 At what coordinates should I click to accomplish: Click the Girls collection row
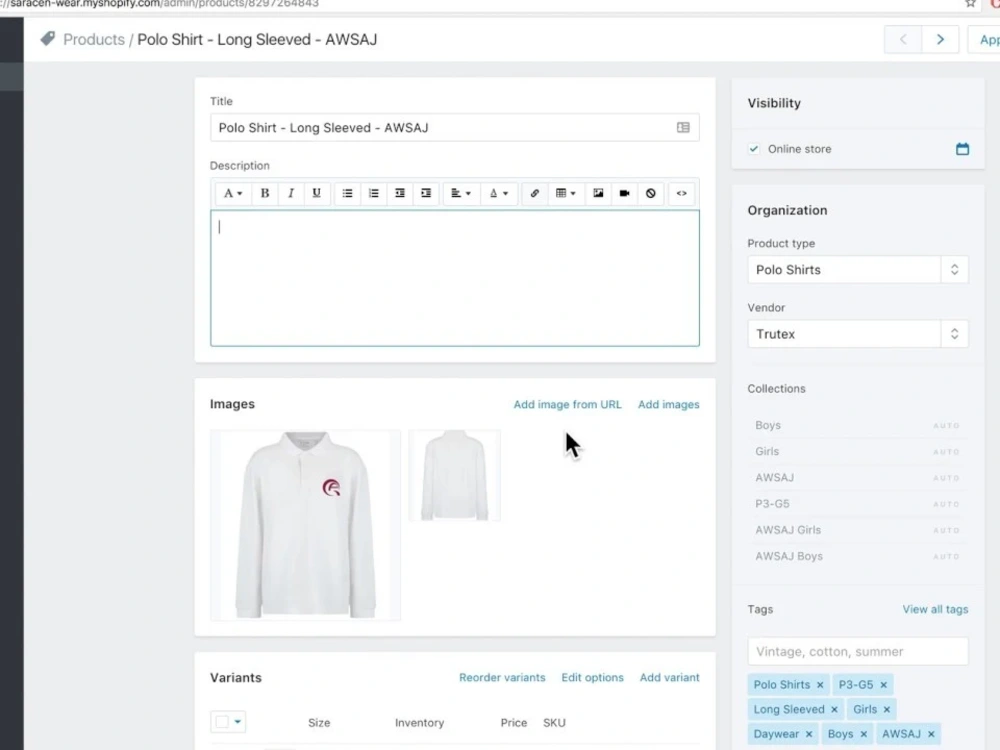858,452
